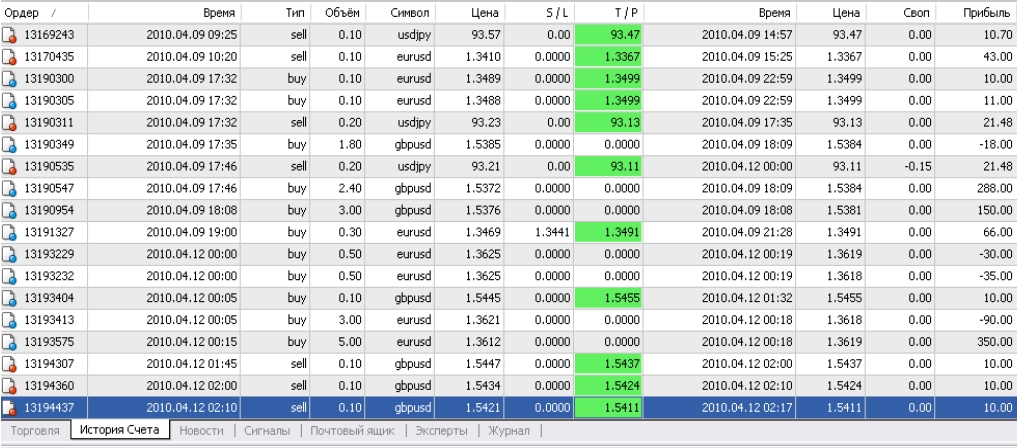Click the icon next to order 13193575
Screen dimensions: 1017x448
click(x=10, y=340)
